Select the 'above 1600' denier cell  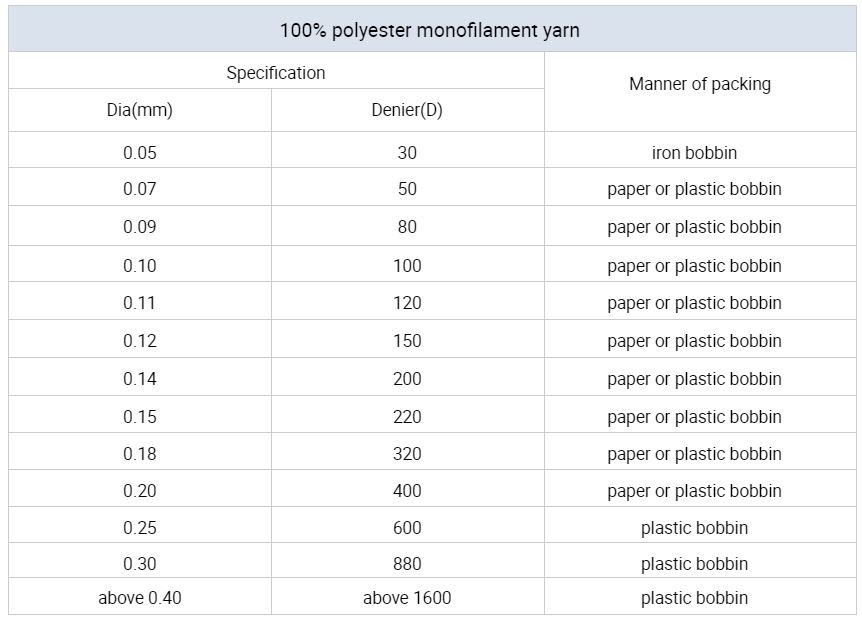(x=407, y=598)
